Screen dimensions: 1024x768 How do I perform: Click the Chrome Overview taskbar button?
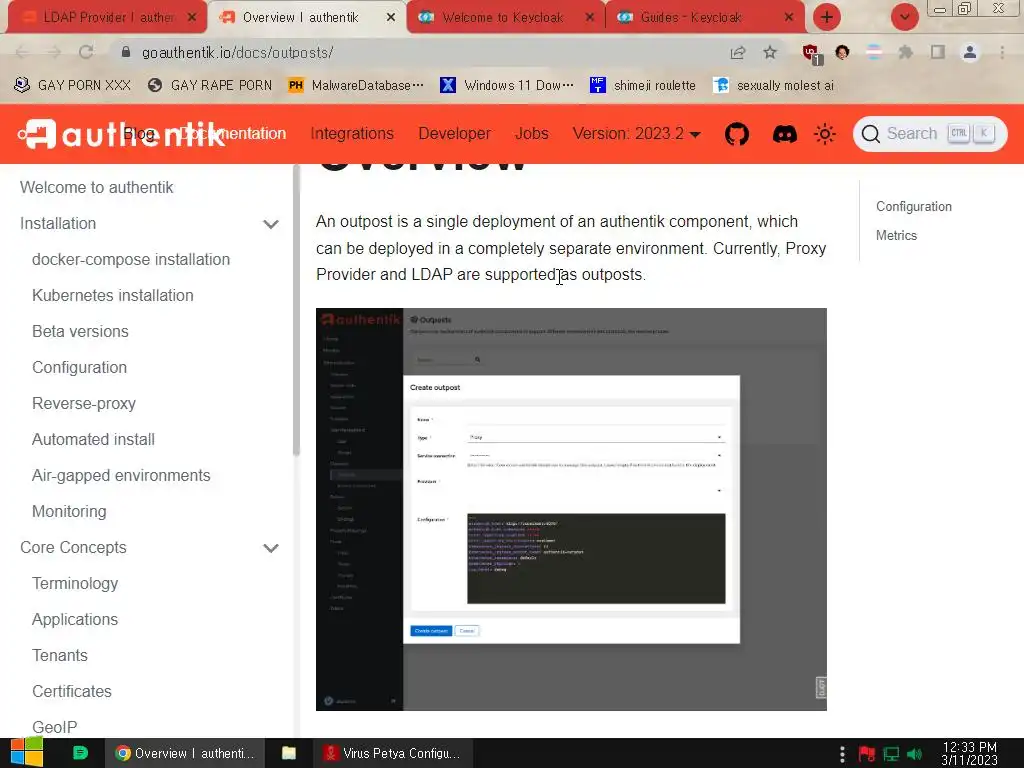click(185, 753)
